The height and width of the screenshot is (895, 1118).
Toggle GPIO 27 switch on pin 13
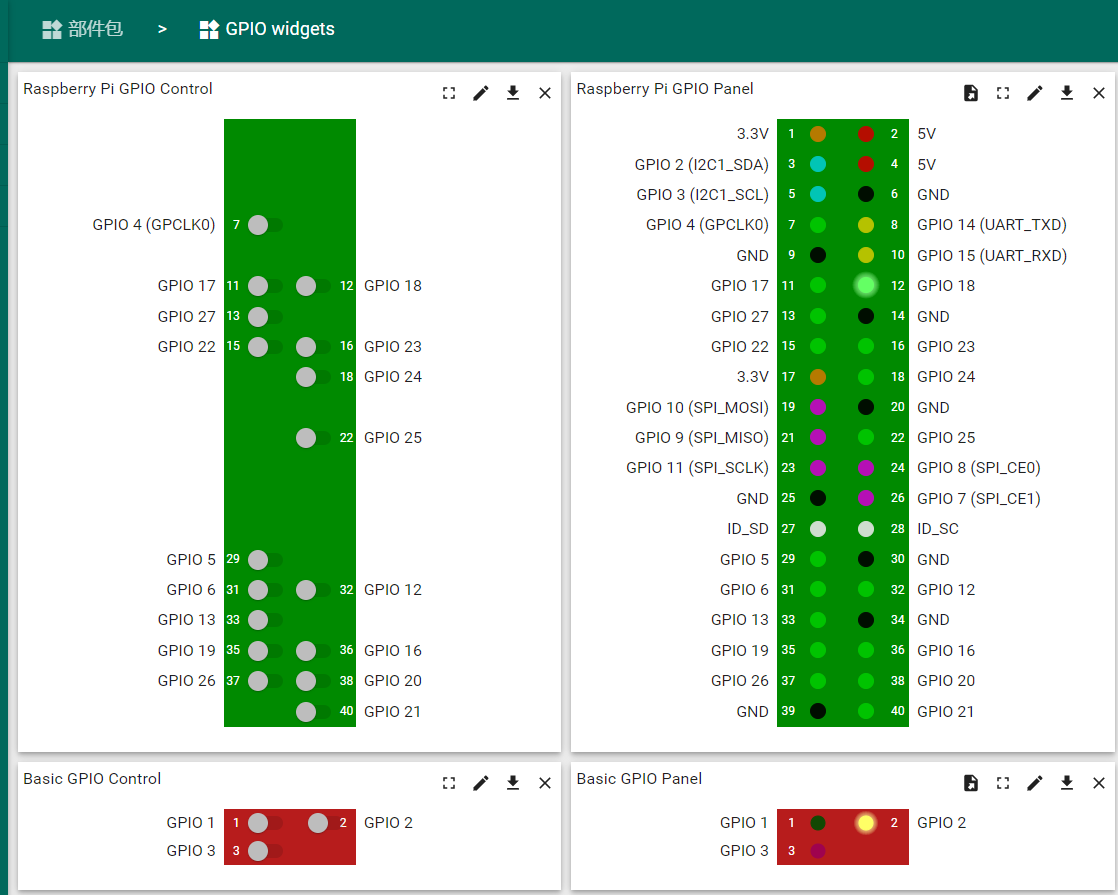pos(265,316)
